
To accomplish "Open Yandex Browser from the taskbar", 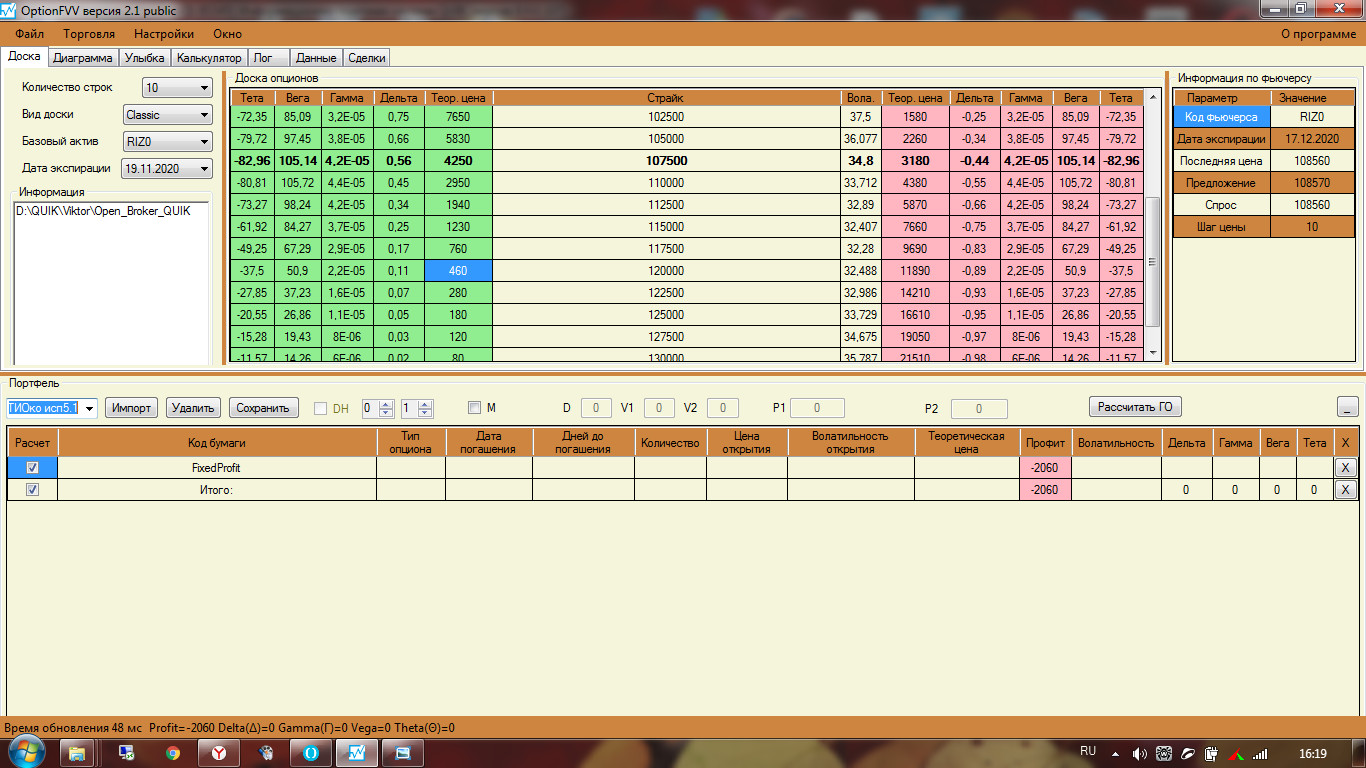I will pyautogui.click(x=218, y=753).
